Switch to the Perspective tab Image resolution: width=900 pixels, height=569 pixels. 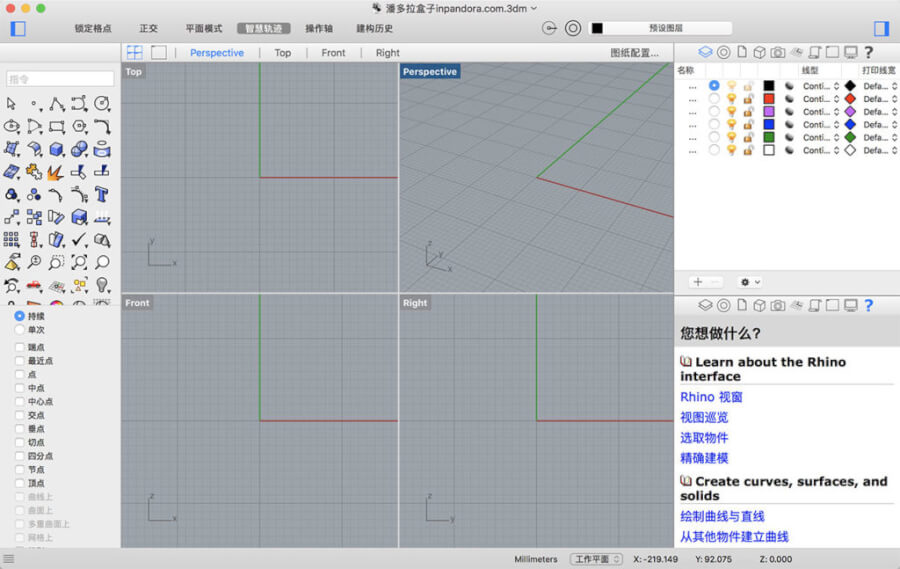click(x=217, y=53)
